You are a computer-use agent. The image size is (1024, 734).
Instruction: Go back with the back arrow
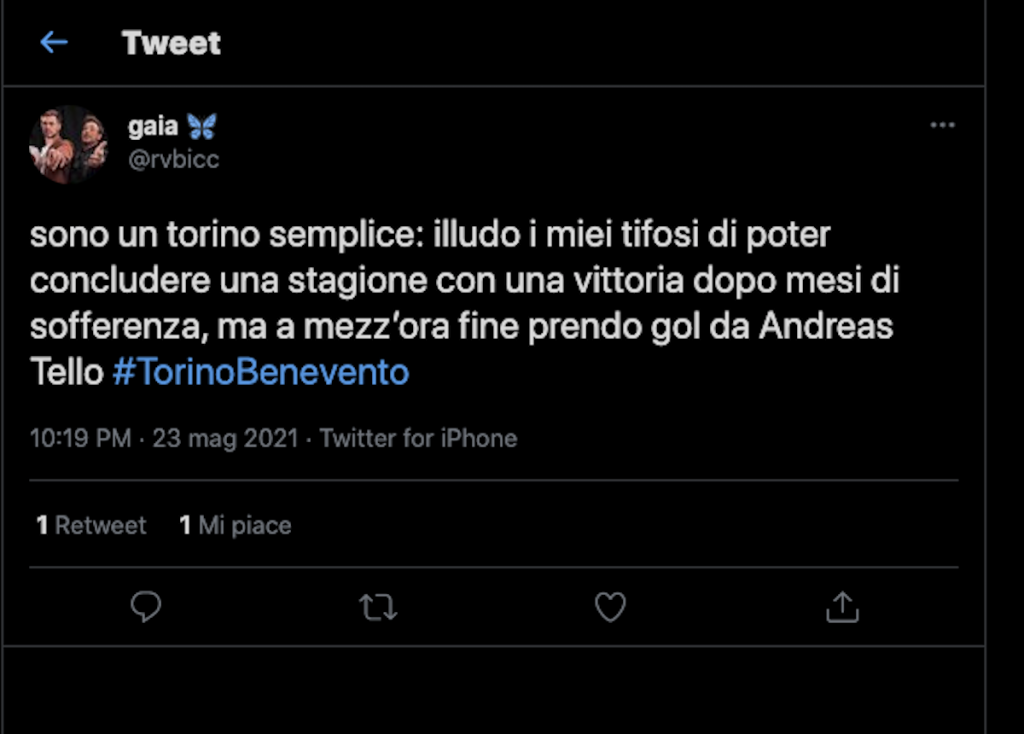(52, 42)
